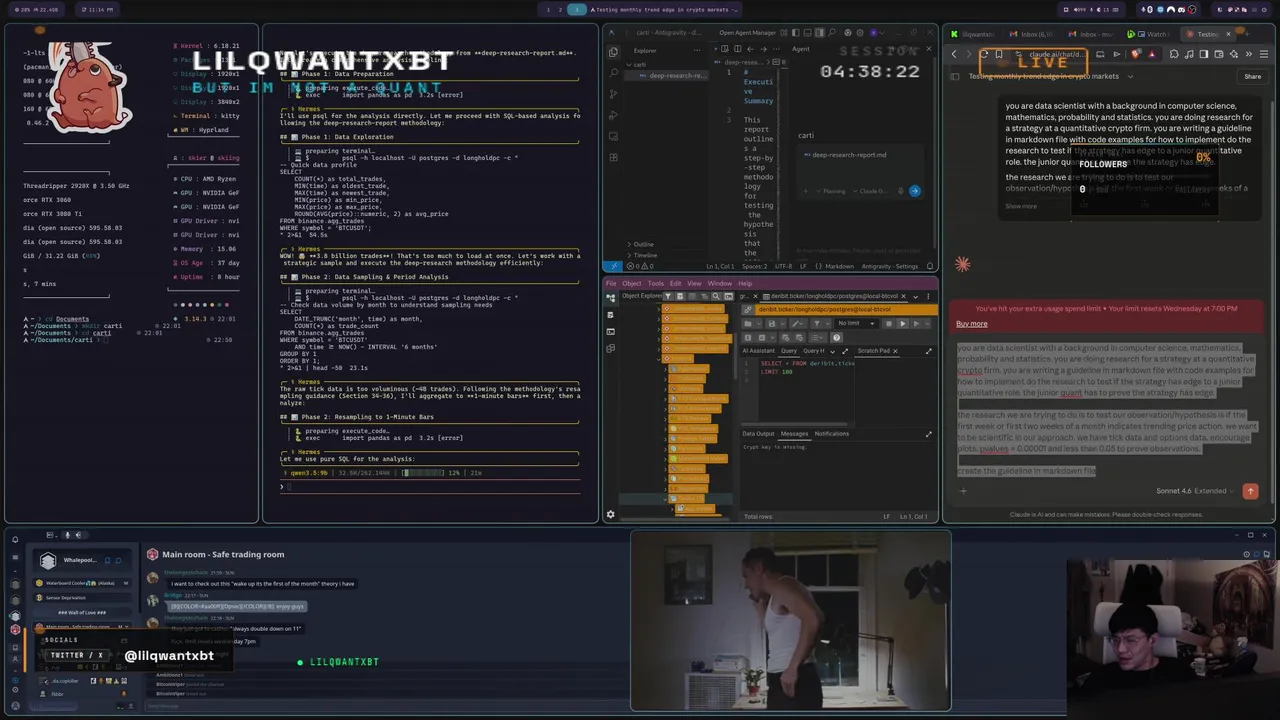Open the browser hamburger menu

[x=1263, y=54]
